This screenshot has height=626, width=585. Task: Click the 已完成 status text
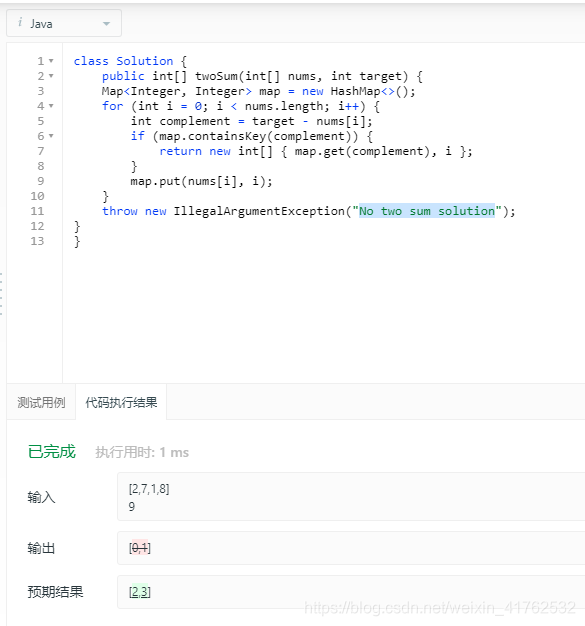(52, 452)
